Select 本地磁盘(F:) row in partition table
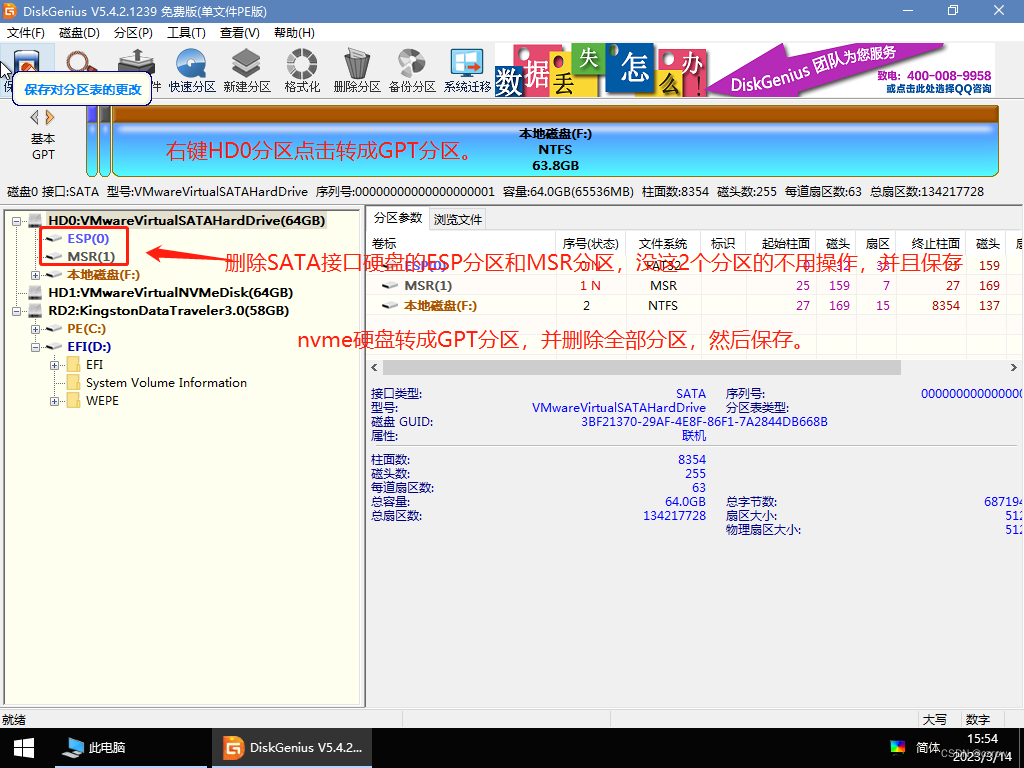The height and width of the screenshot is (768, 1024). (x=694, y=306)
